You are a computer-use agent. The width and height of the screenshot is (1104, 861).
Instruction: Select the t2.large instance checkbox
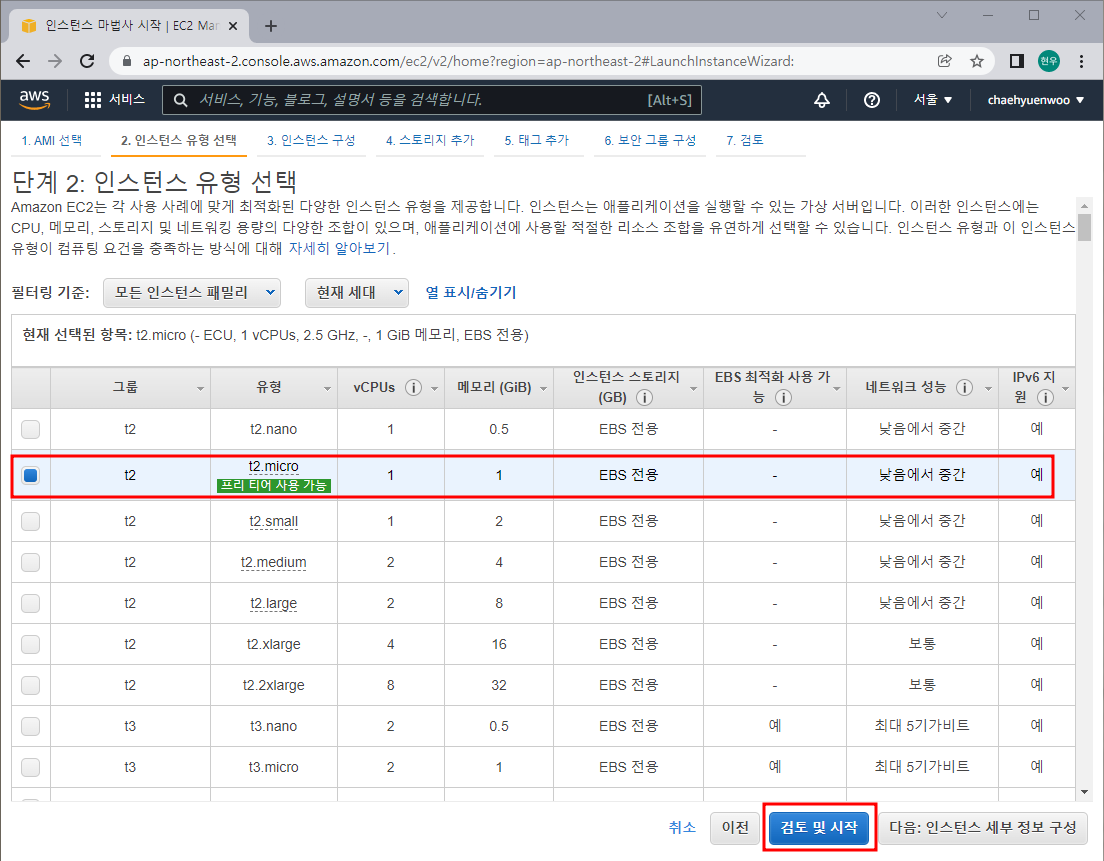click(x=30, y=603)
